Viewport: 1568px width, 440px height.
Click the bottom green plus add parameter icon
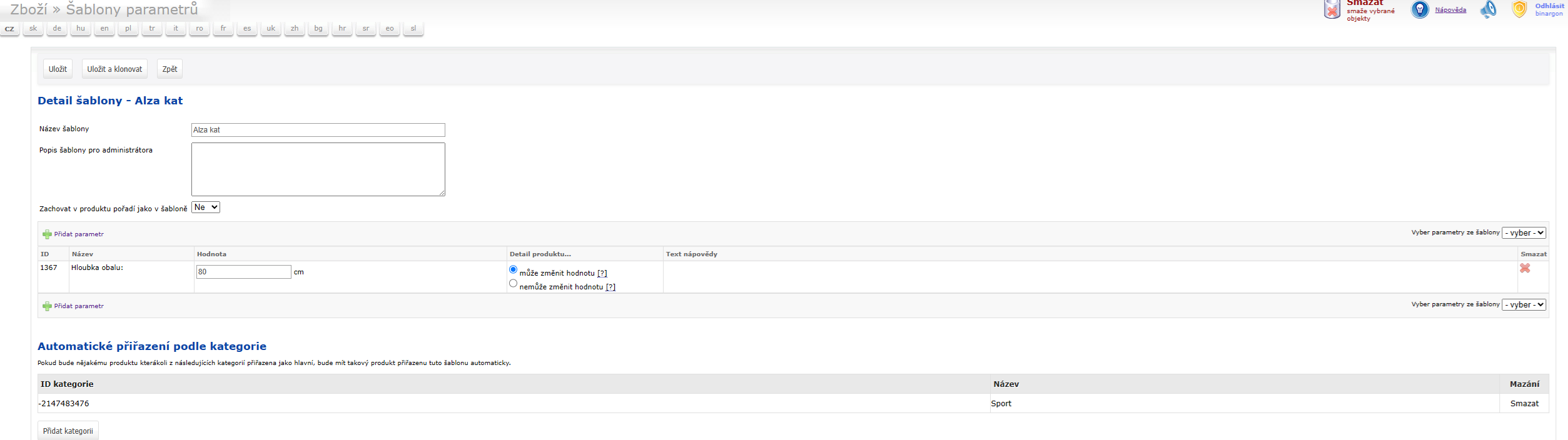47,306
